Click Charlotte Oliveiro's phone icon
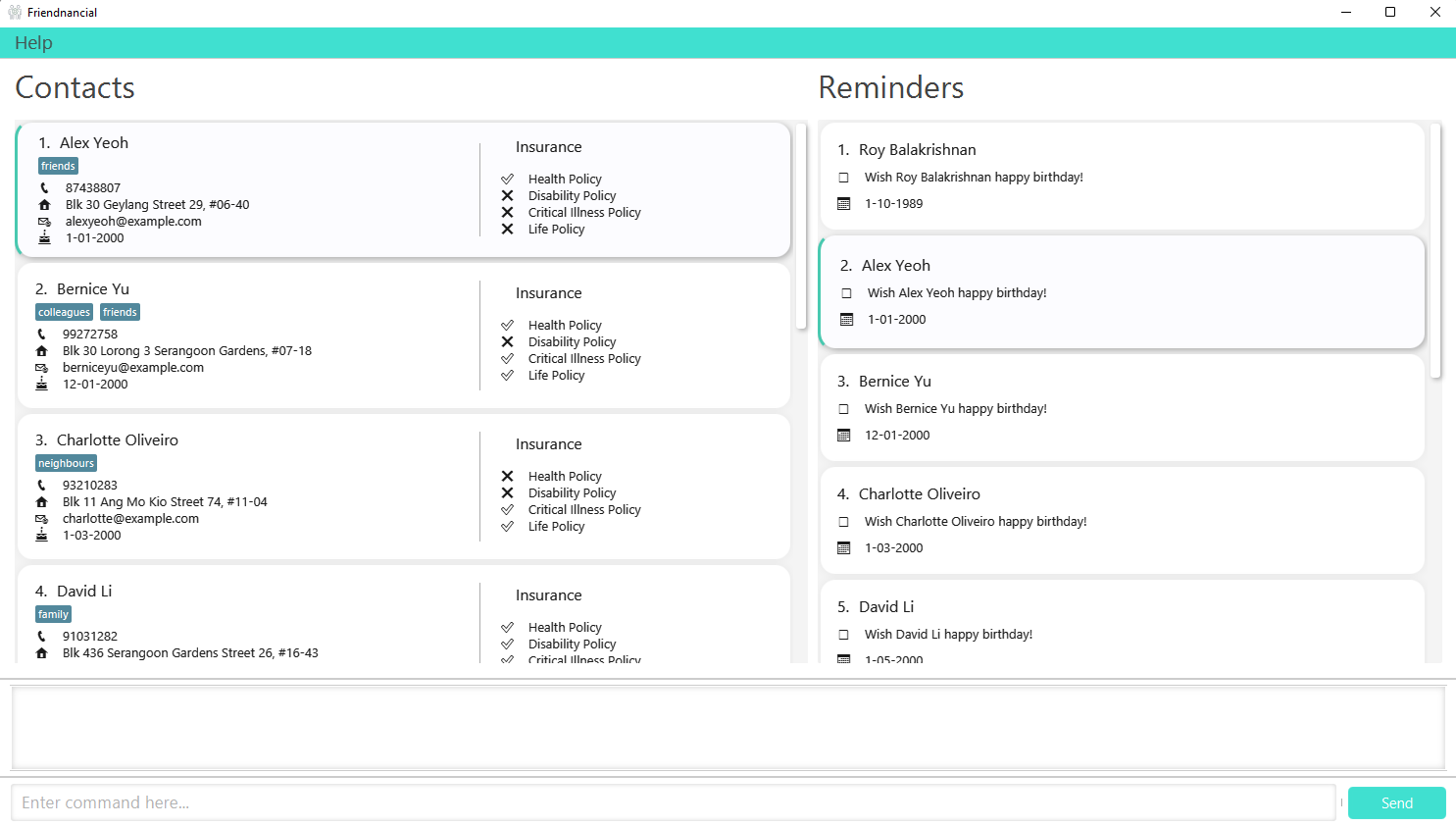This screenshot has height=826, width=1456. tap(41, 485)
